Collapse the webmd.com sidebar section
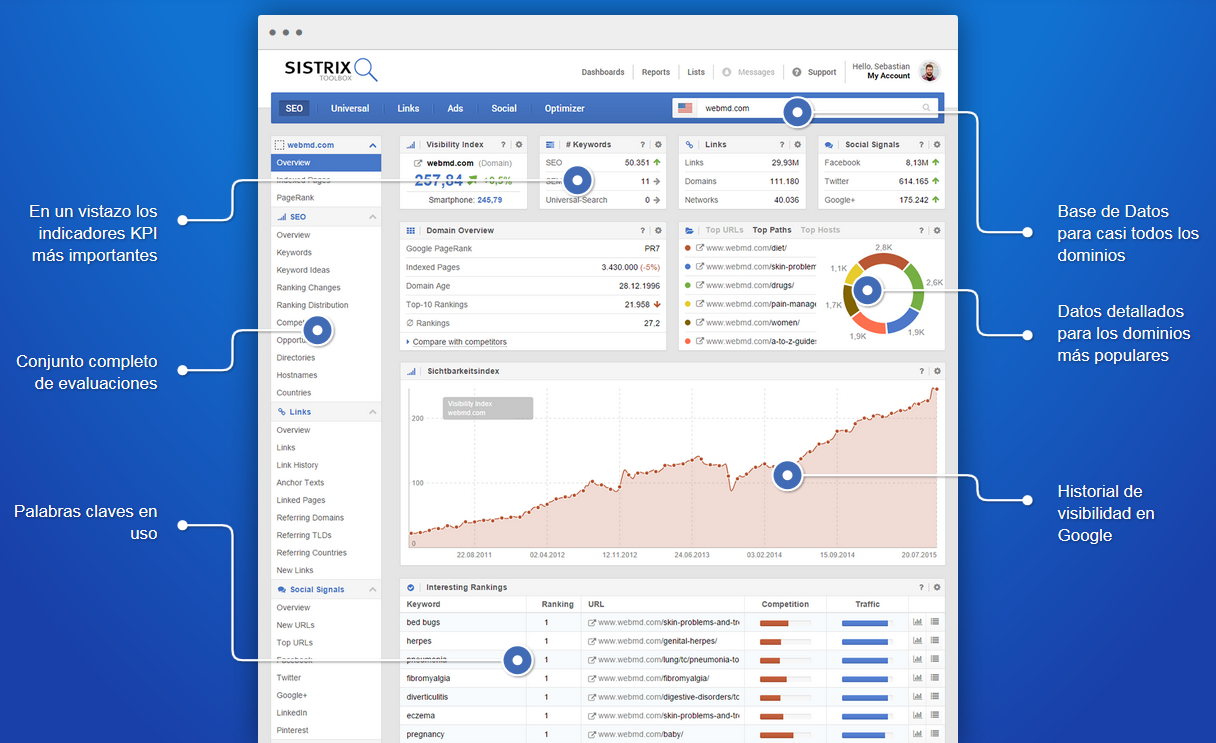Viewport: 1216px width, 743px height. (373, 145)
